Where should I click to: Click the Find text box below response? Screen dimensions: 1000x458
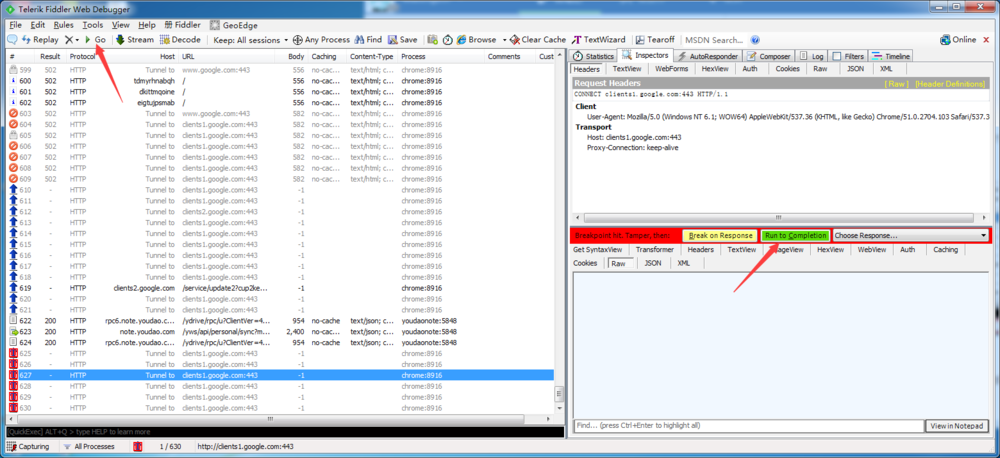tap(749, 425)
